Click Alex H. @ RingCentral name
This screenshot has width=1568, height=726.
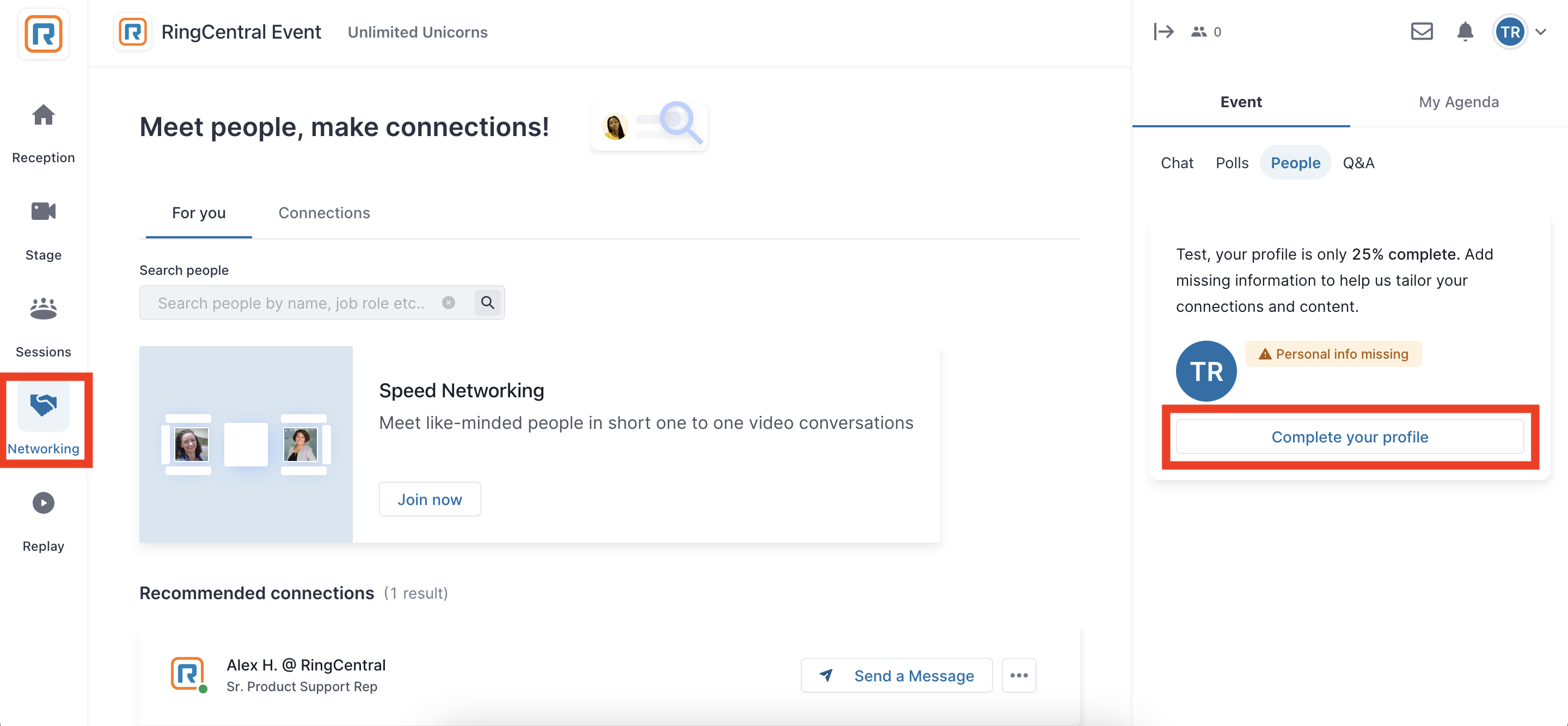pos(306,665)
